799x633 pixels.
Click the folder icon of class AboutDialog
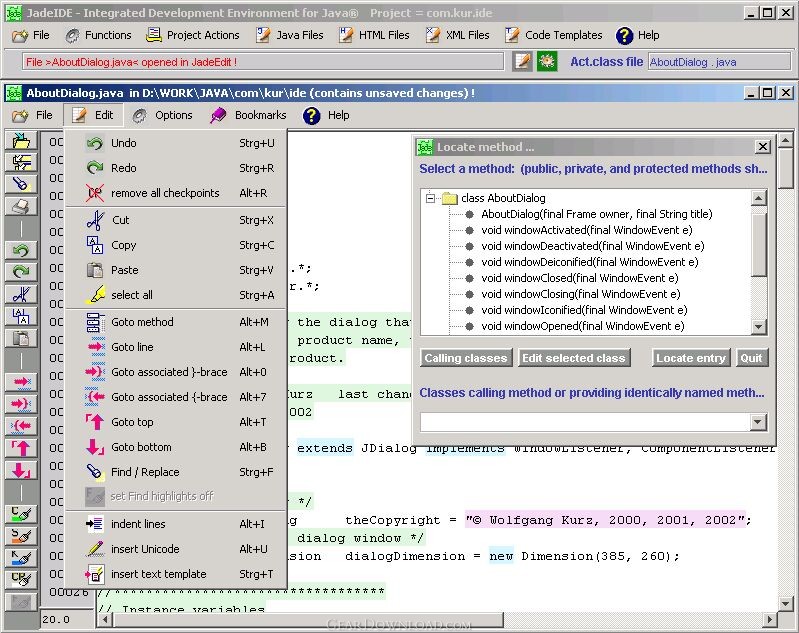coord(450,198)
